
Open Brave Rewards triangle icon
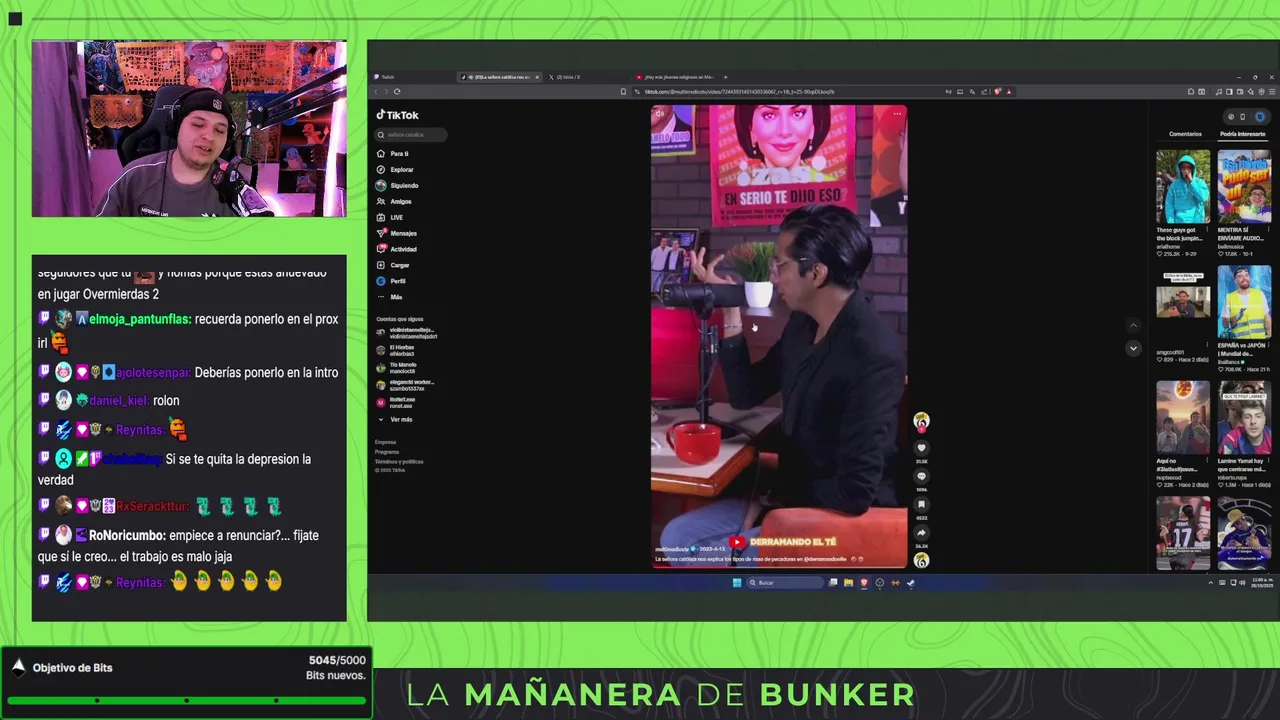click(1009, 92)
